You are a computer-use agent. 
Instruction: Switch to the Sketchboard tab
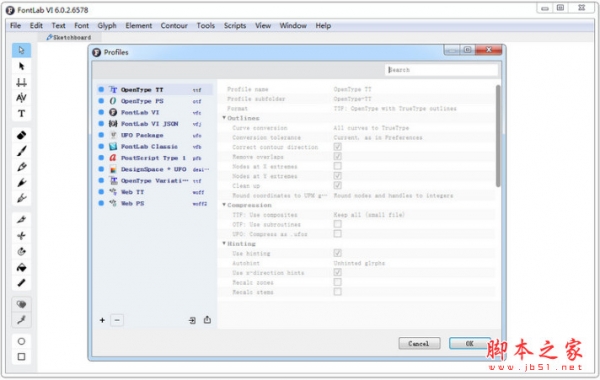pos(69,38)
